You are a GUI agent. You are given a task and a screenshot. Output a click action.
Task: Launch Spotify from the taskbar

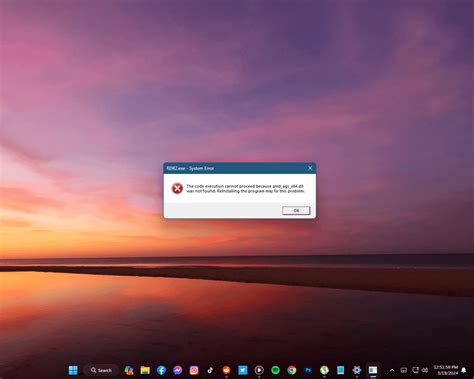(x=275, y=370)
